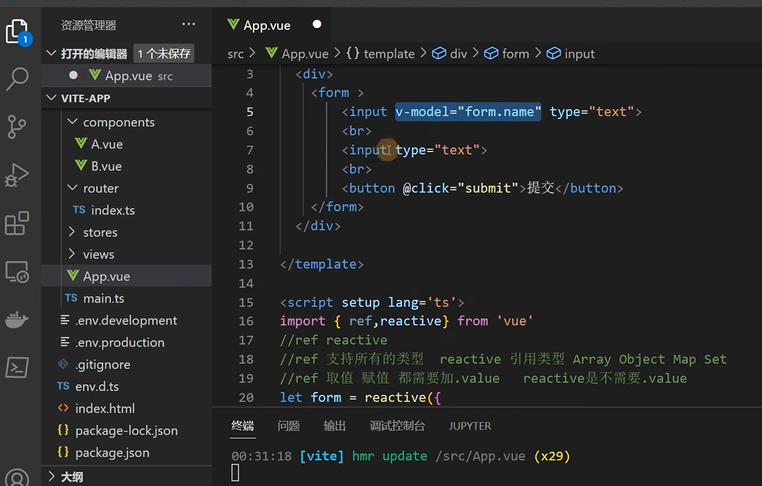This screenshot has height=486, width=762.
Task: Select App.vue in the VITE-APP tree
Action: [x=126, y=276]
